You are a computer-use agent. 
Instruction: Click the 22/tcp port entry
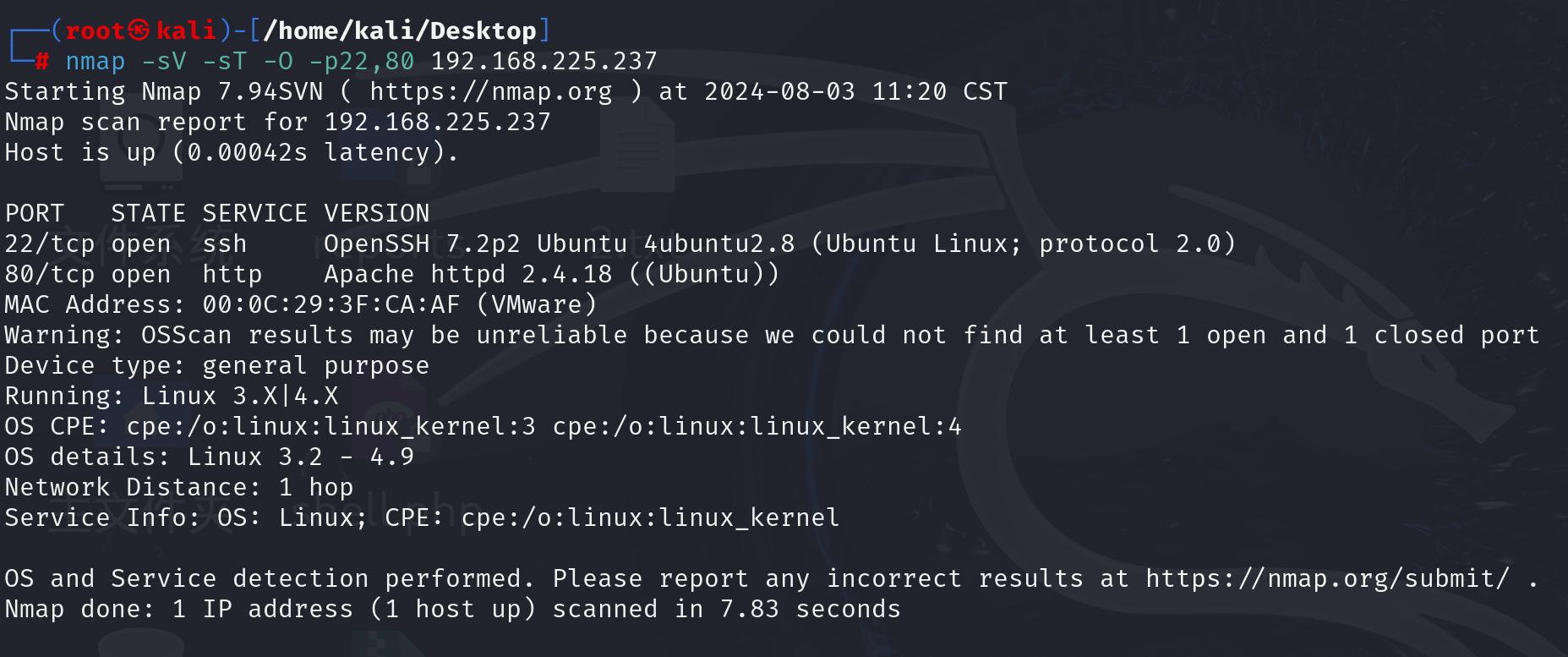(49, 244)
